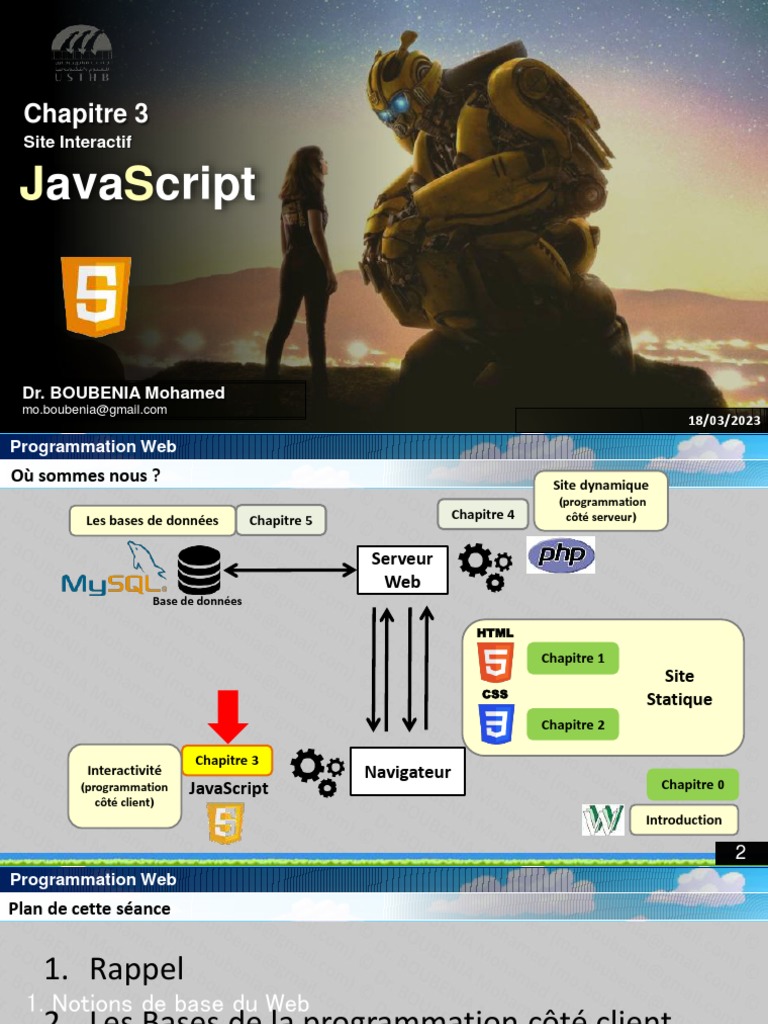Click the slide number '2' badge
This screenshot has height=1024, width=768.
(x=741, y=852)
